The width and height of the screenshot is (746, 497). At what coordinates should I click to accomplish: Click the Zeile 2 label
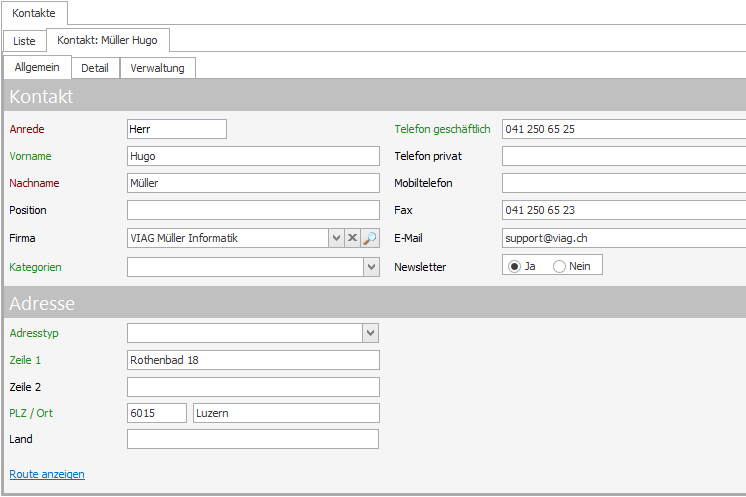(25, 387)
